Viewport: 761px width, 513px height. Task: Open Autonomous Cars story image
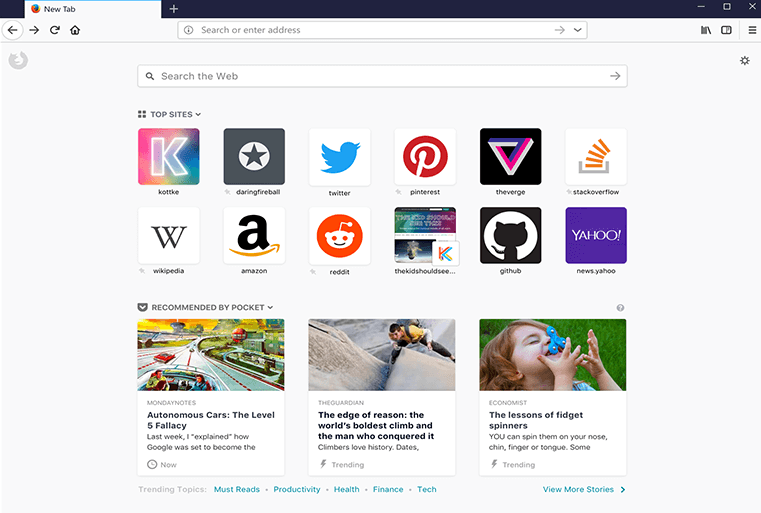coord(211,355)
